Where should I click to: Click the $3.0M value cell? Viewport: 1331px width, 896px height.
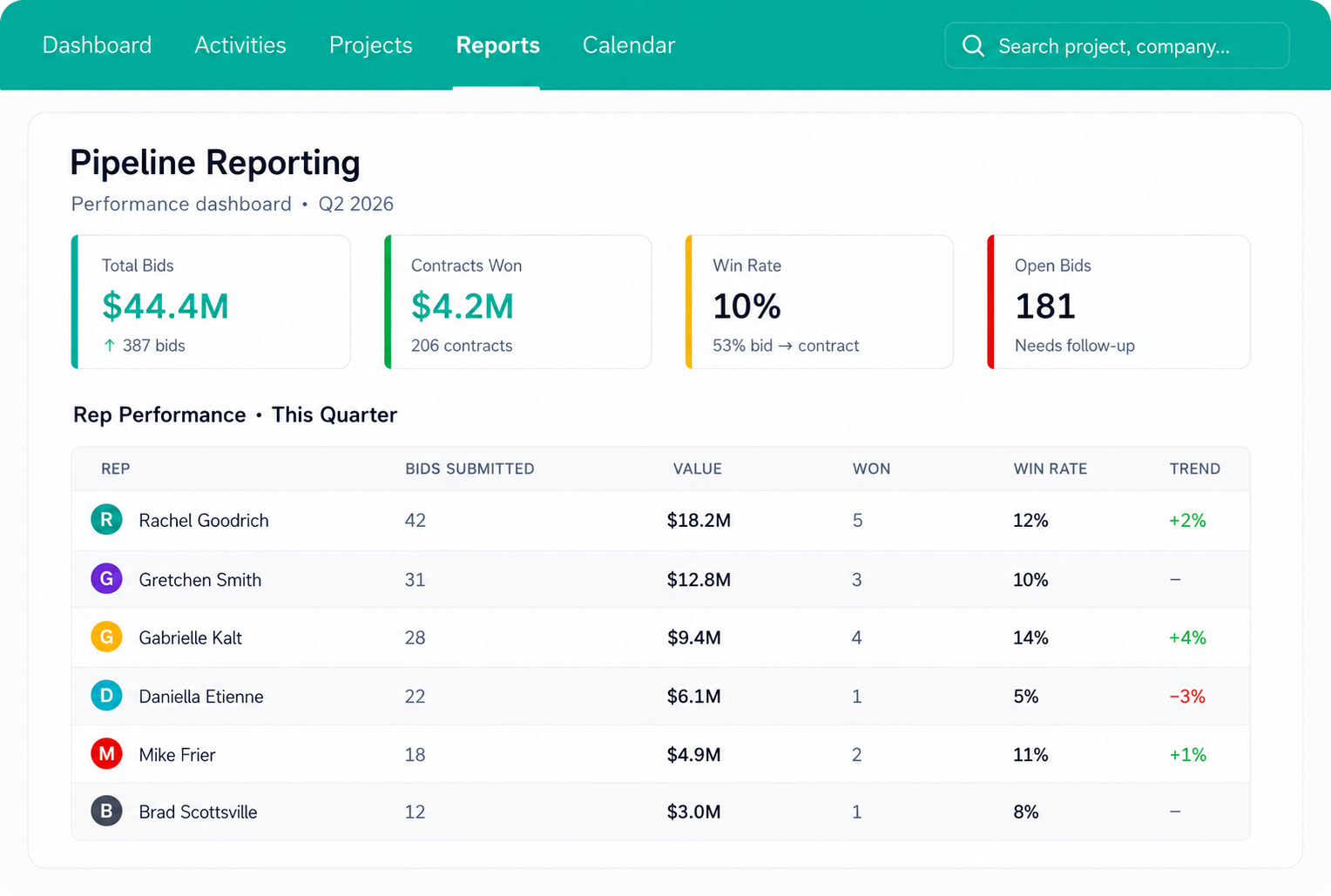(x=694, y=812)
